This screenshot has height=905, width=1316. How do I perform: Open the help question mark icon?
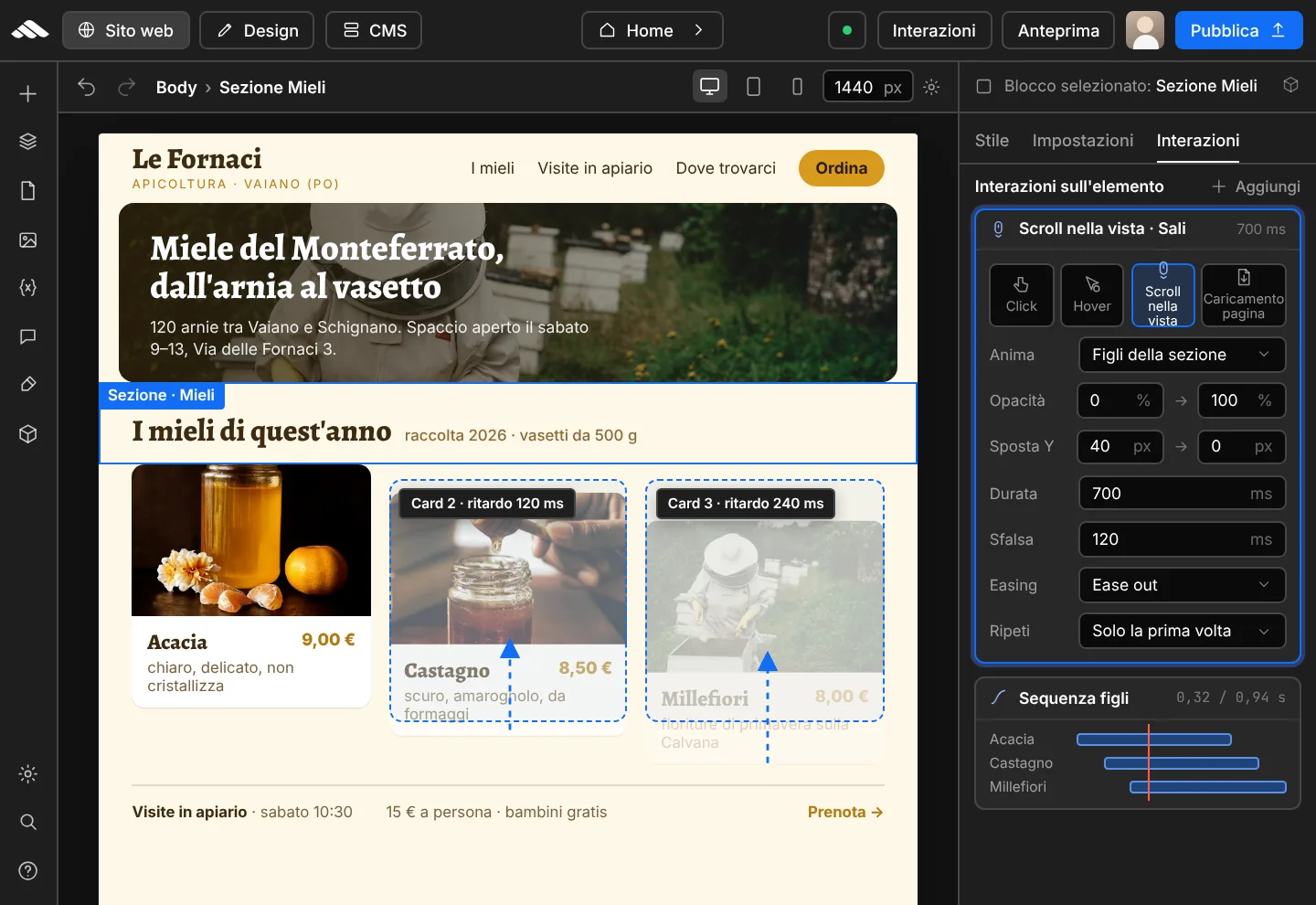tap(28, 870)
